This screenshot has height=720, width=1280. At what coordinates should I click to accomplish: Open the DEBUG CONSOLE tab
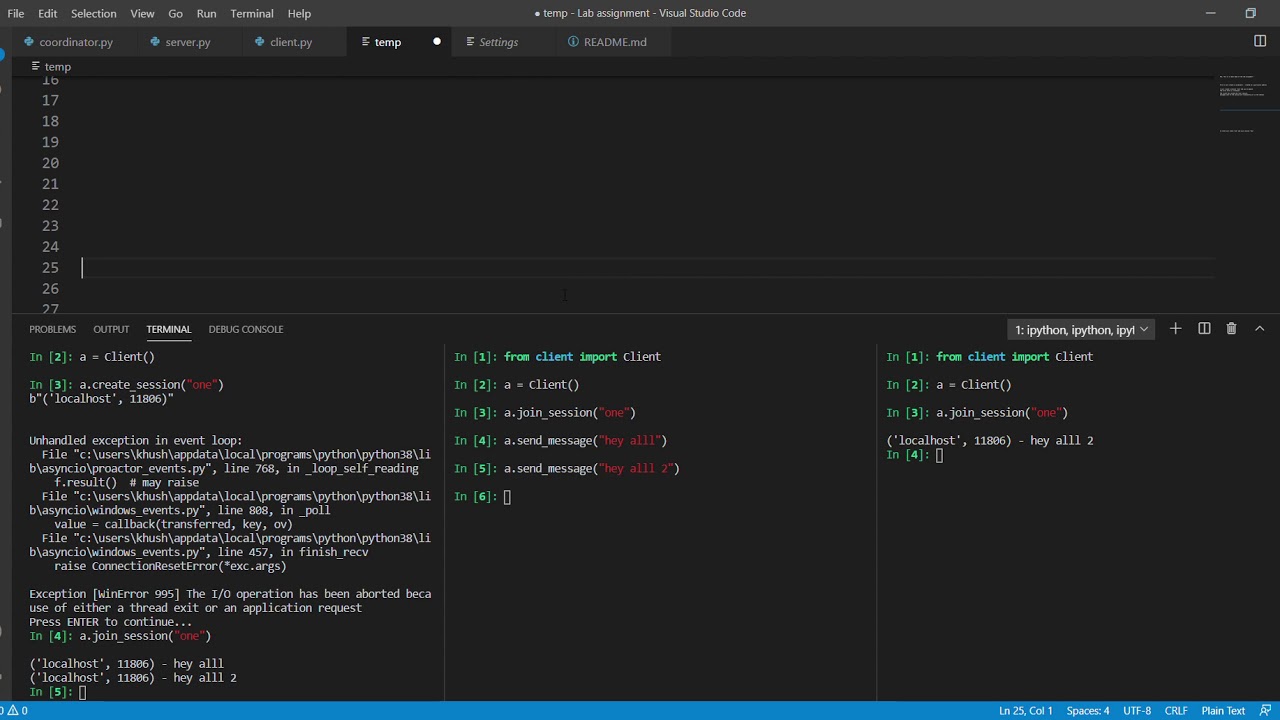(x=245, y=329)
